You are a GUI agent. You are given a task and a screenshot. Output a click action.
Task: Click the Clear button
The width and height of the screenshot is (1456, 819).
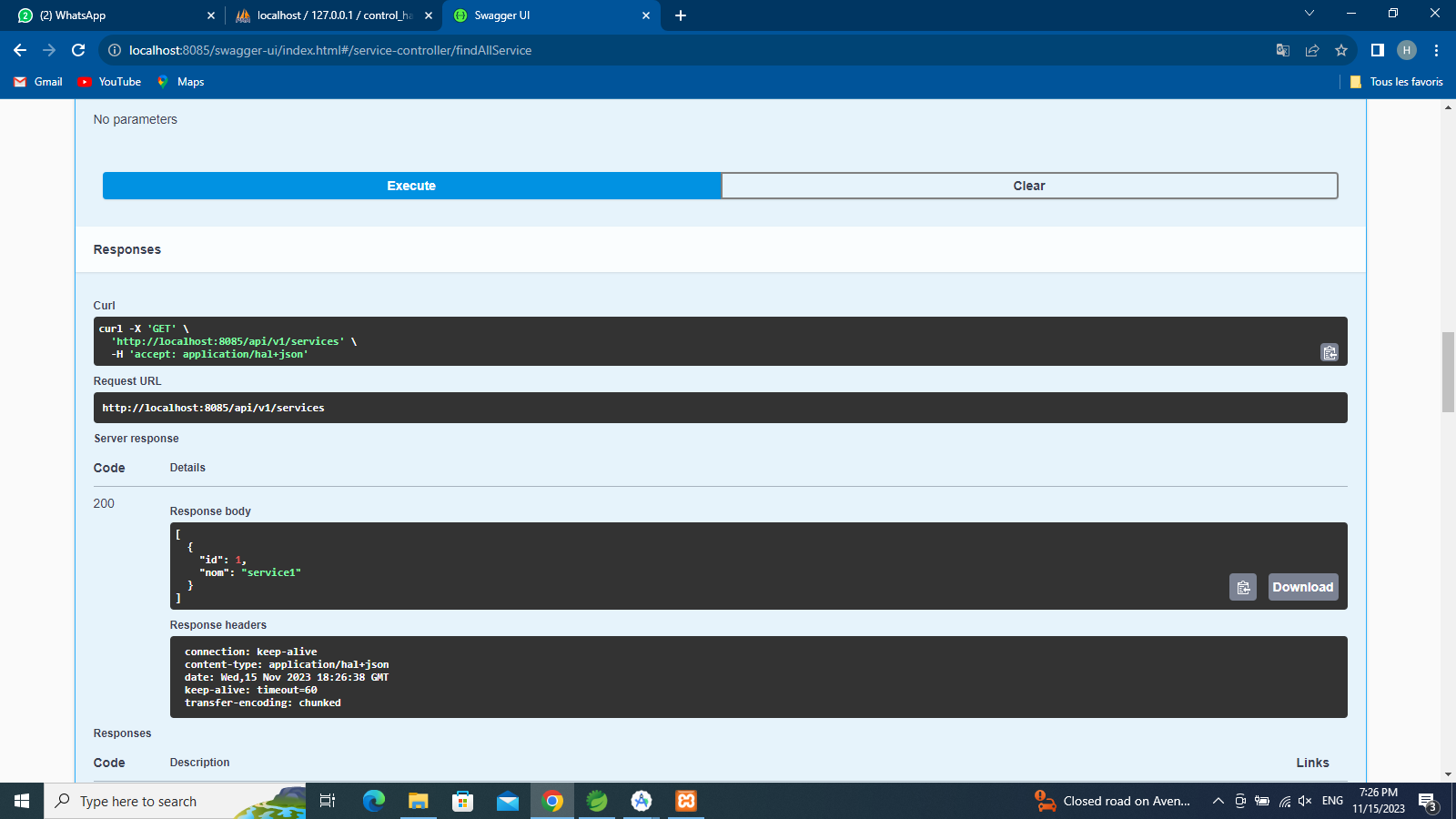click(1028, 185)
